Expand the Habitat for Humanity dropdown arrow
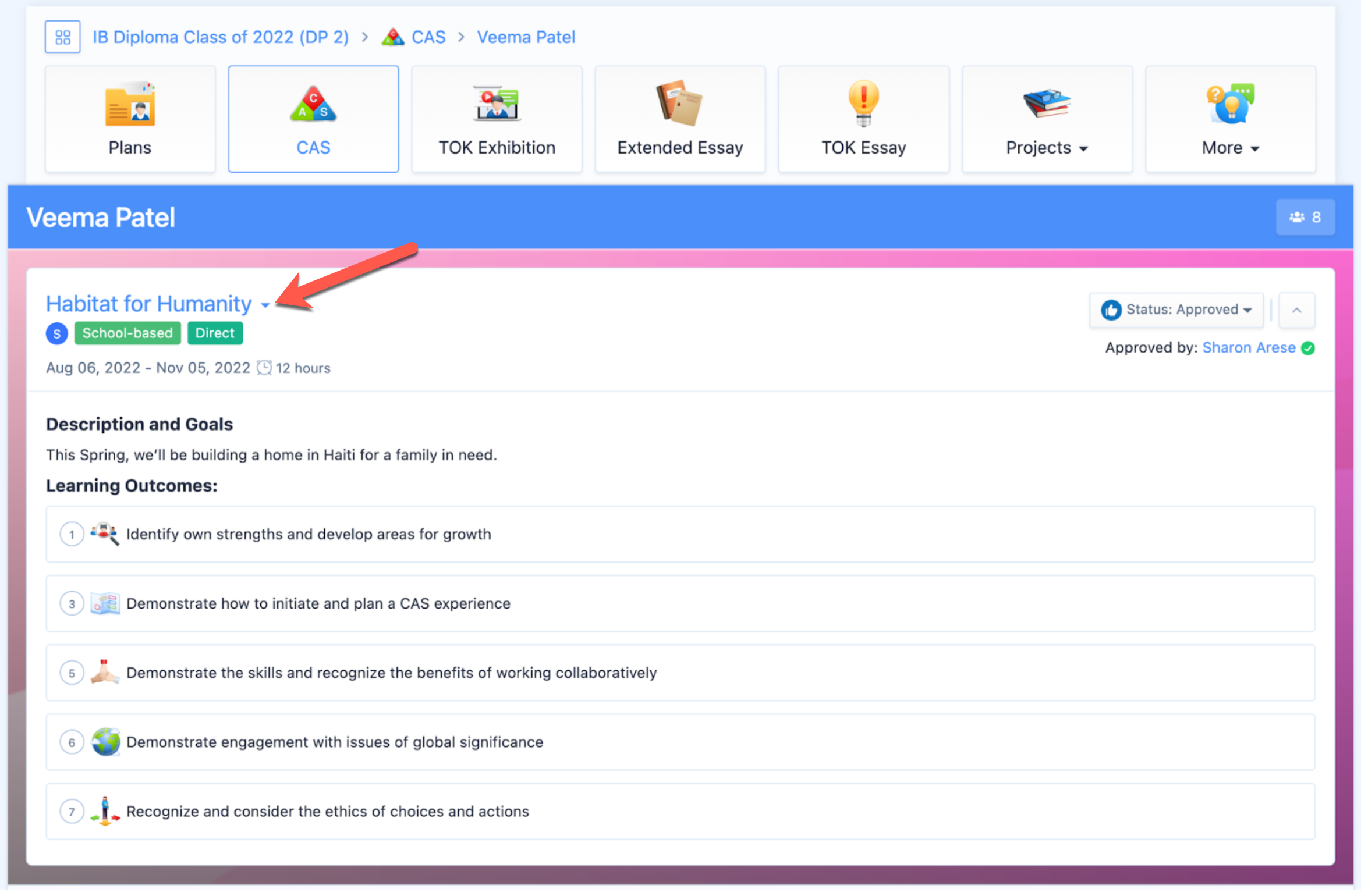 [x=265, y=305]
